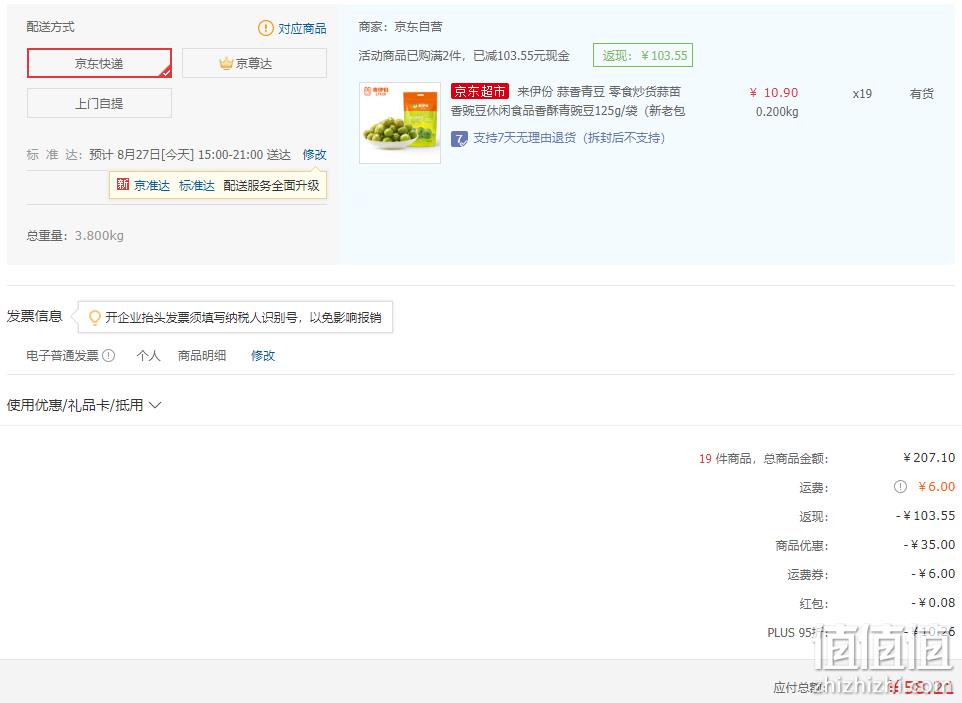This screenshot has height=703, width=962.
Task: Click the 商品明细 invoice content text
Action: (202, 355)
